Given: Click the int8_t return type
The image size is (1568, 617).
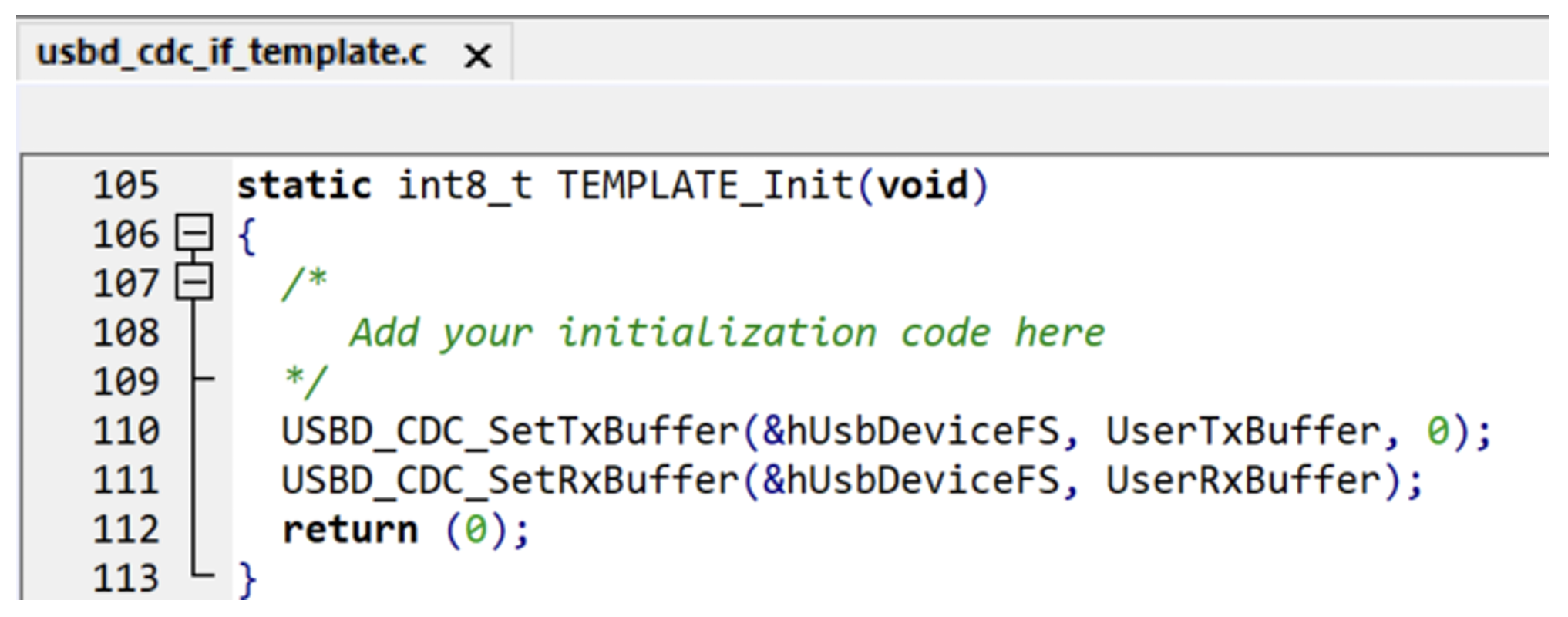Looking at the screenshot, I should [464, 186].
